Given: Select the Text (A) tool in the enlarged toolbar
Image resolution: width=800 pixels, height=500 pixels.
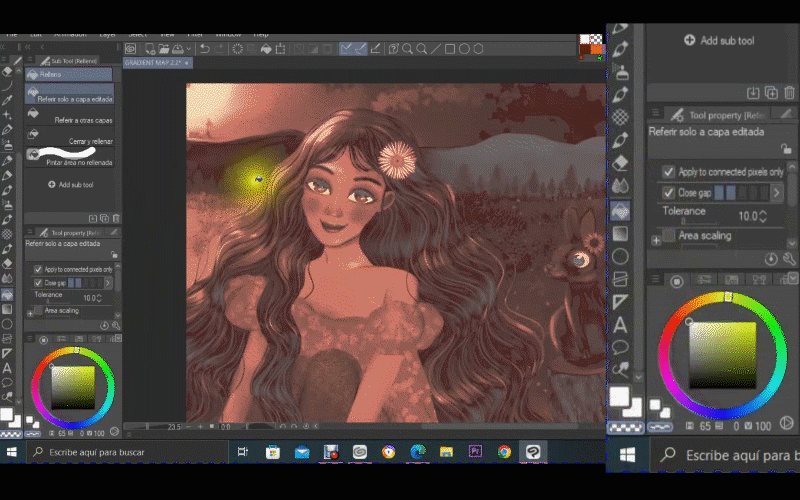Looking at the screenshot, I should click(x=620, y=324).
